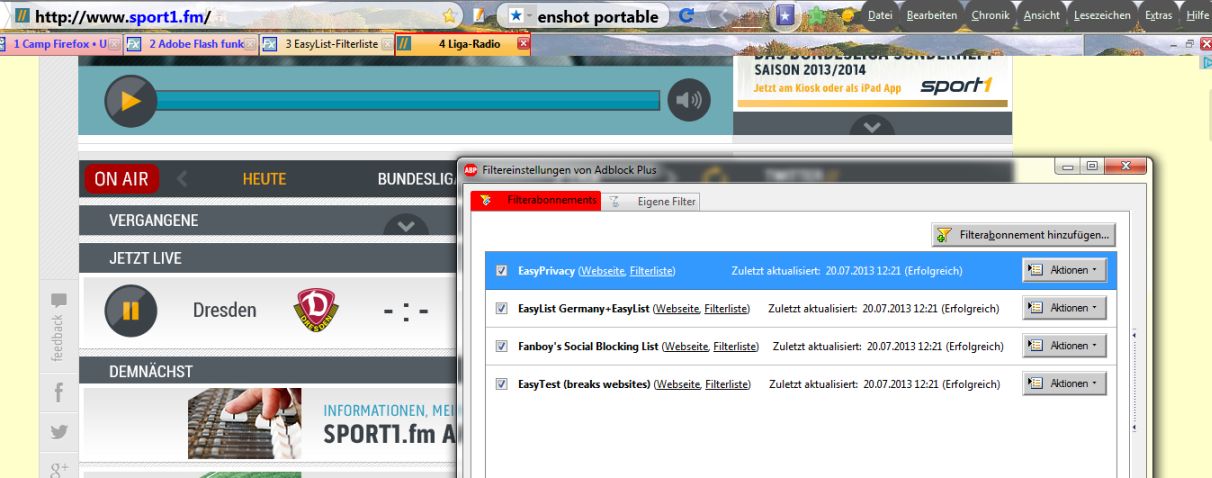Click the sport1.fm site favicon
Screen dimensions: 1212x478
(21, 17)
